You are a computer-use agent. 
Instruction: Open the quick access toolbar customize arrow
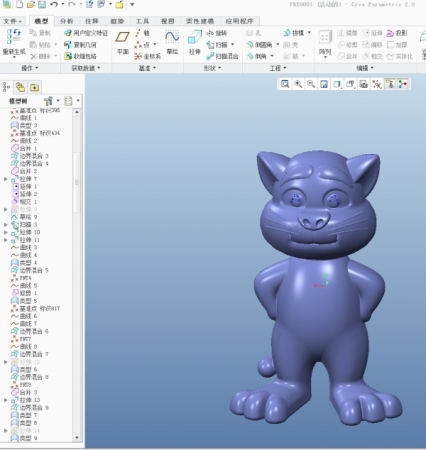tap(132, 4)
